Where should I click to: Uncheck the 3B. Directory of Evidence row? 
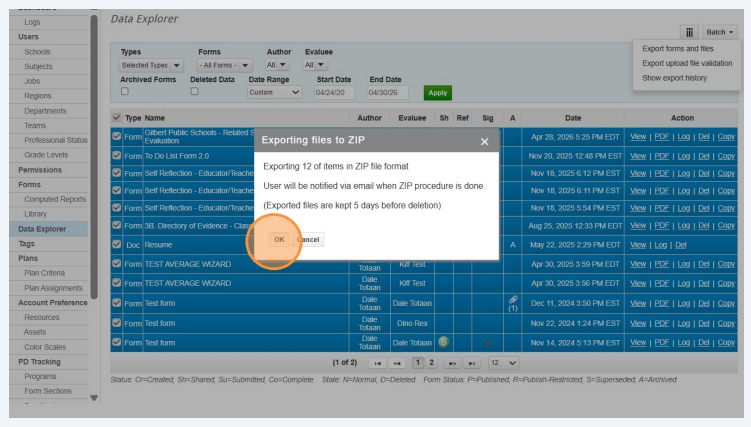116,225
